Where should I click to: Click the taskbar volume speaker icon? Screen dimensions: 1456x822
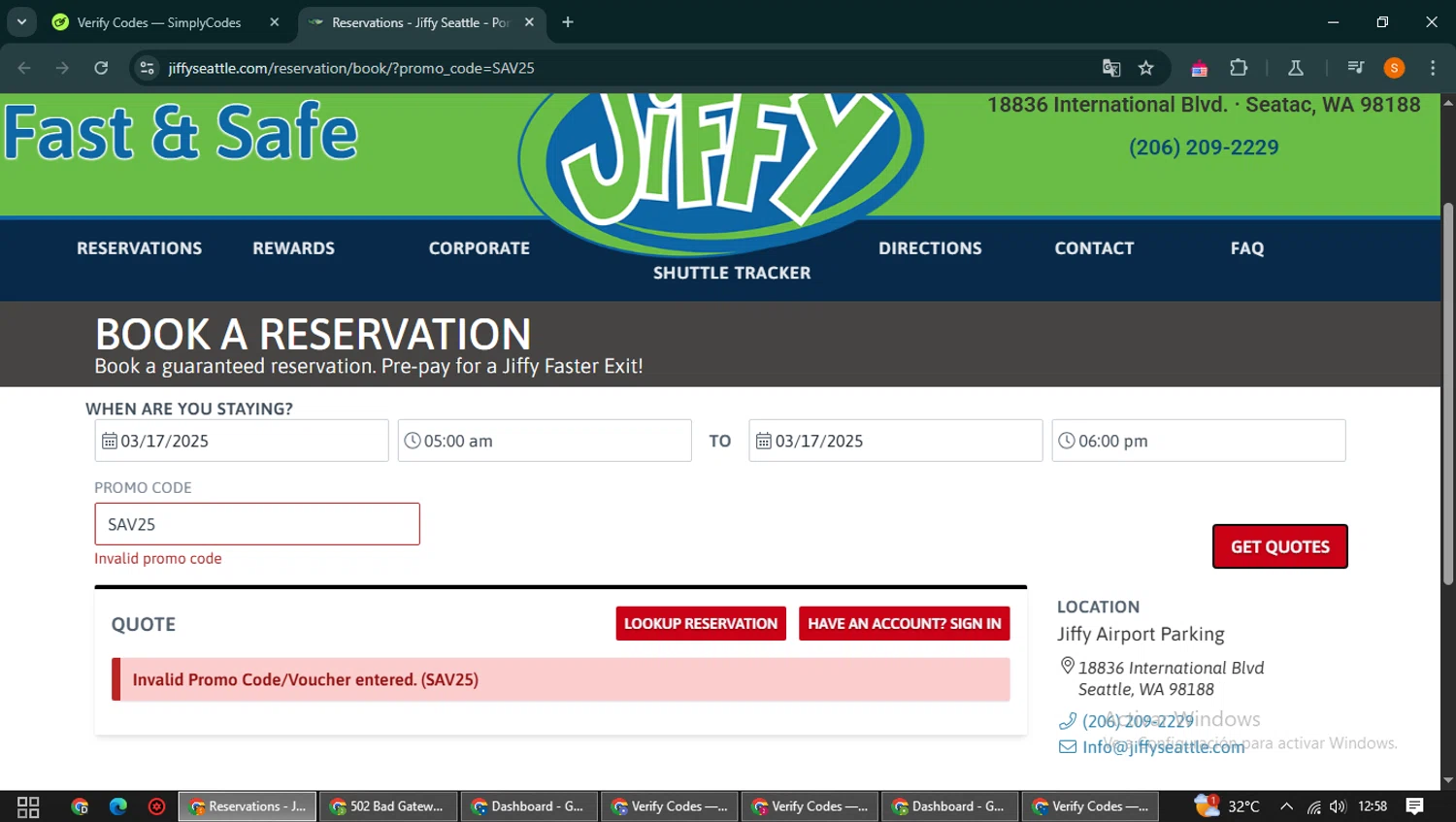[1339, 806]
